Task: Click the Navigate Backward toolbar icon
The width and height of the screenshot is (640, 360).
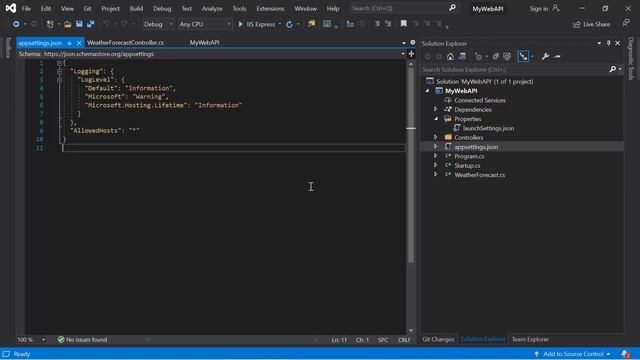Action: tap(16, 24)
